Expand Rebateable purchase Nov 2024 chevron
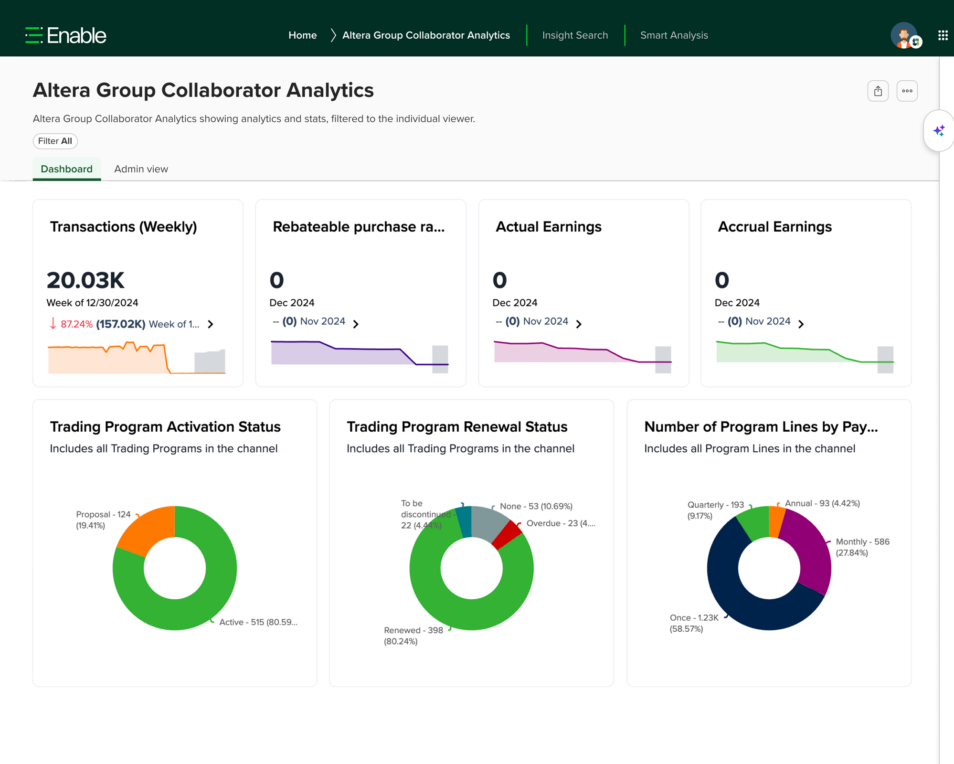954x764 pixels. [x=356, y=324]
